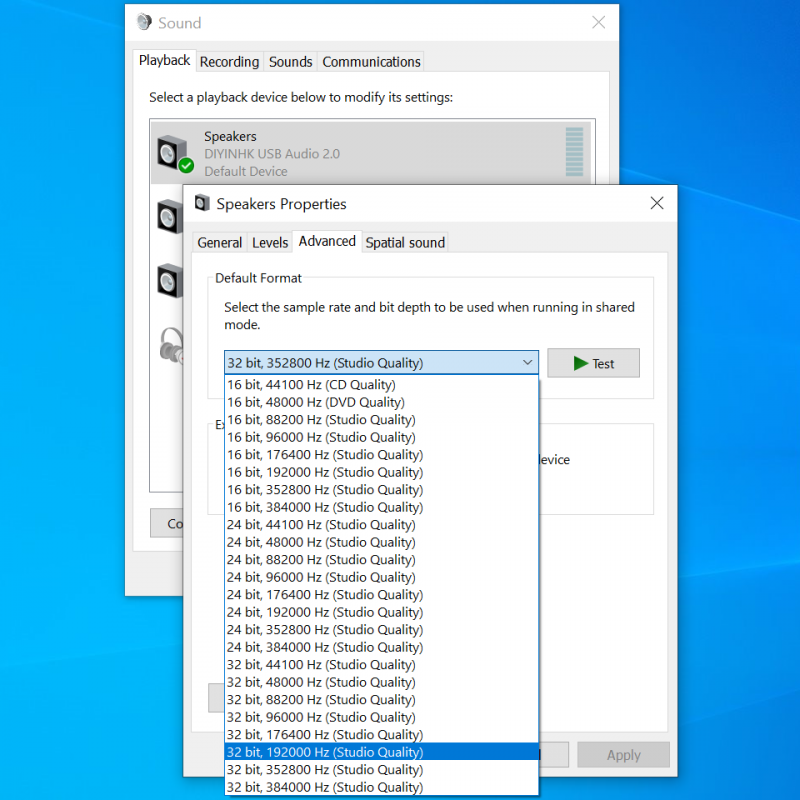Click the speaker level meter bars

point(574,152)
